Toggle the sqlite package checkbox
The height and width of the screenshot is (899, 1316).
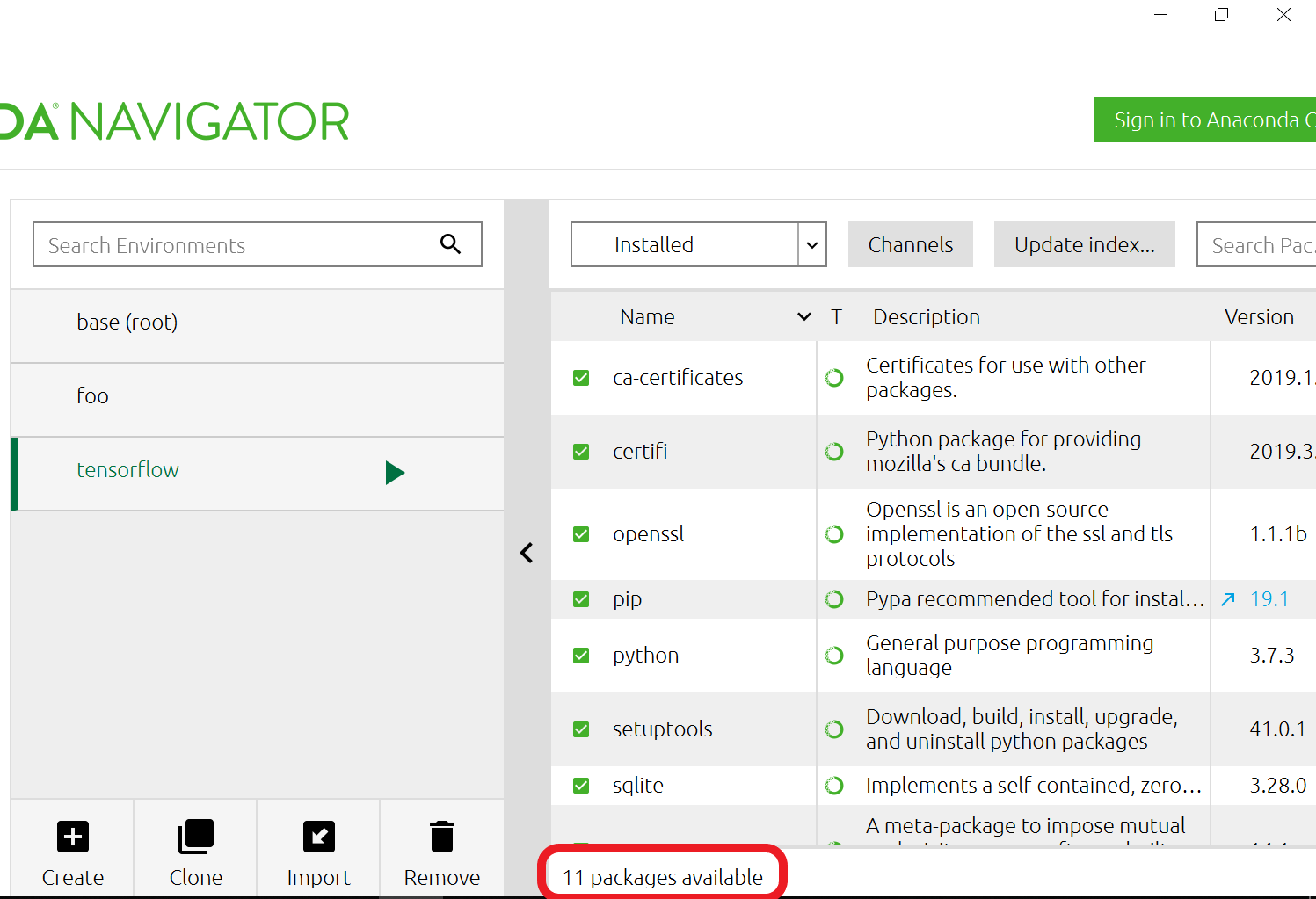[581, 786]
